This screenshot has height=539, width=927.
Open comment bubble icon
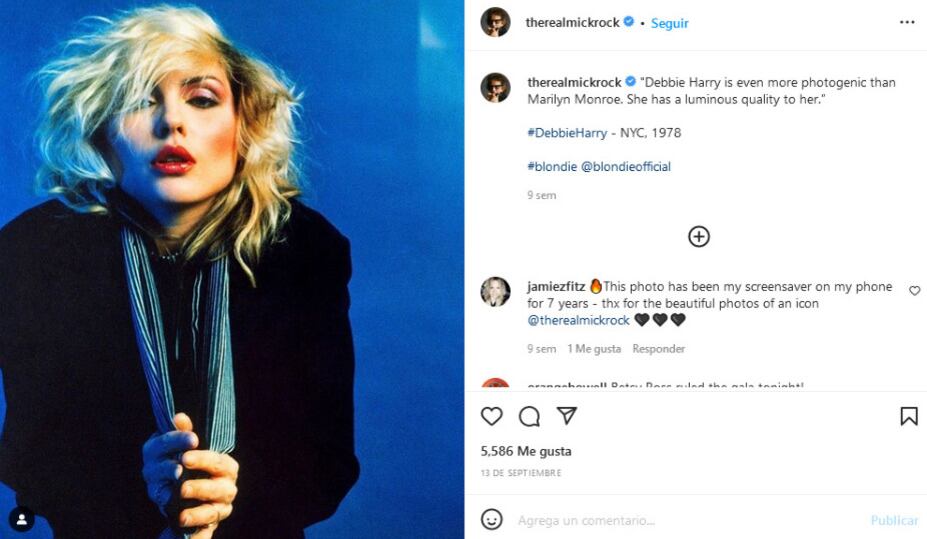click(x=530, y=416)
